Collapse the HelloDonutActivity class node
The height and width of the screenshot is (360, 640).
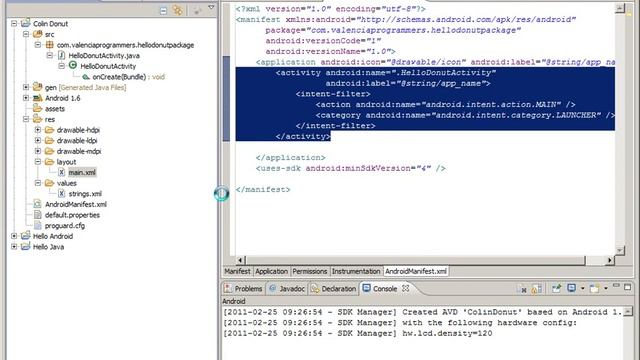click(62, 66)
